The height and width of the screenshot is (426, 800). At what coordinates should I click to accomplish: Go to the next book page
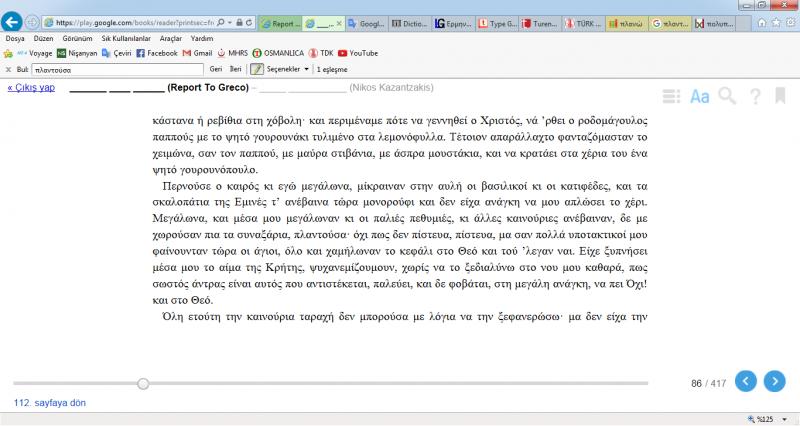[774, 381]
